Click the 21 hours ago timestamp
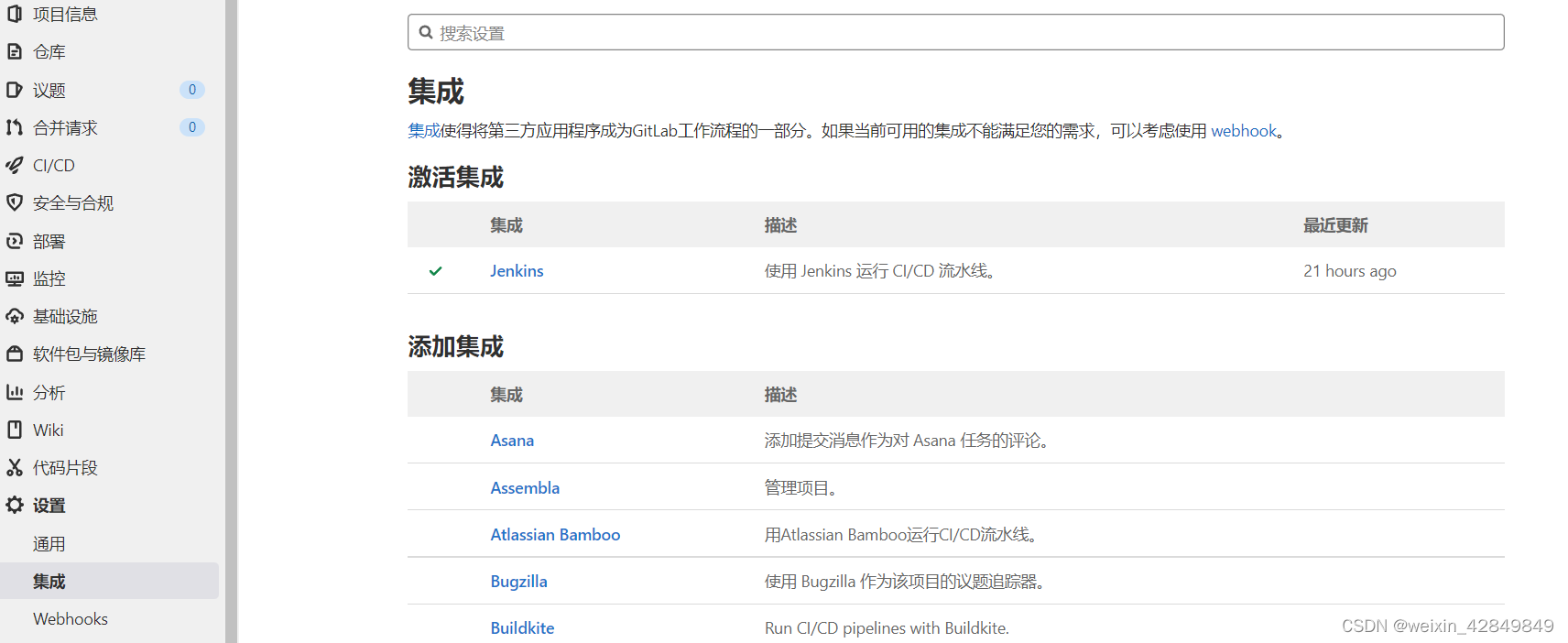The height and width of the screenshot is (643, 1568). [1350, 270]
